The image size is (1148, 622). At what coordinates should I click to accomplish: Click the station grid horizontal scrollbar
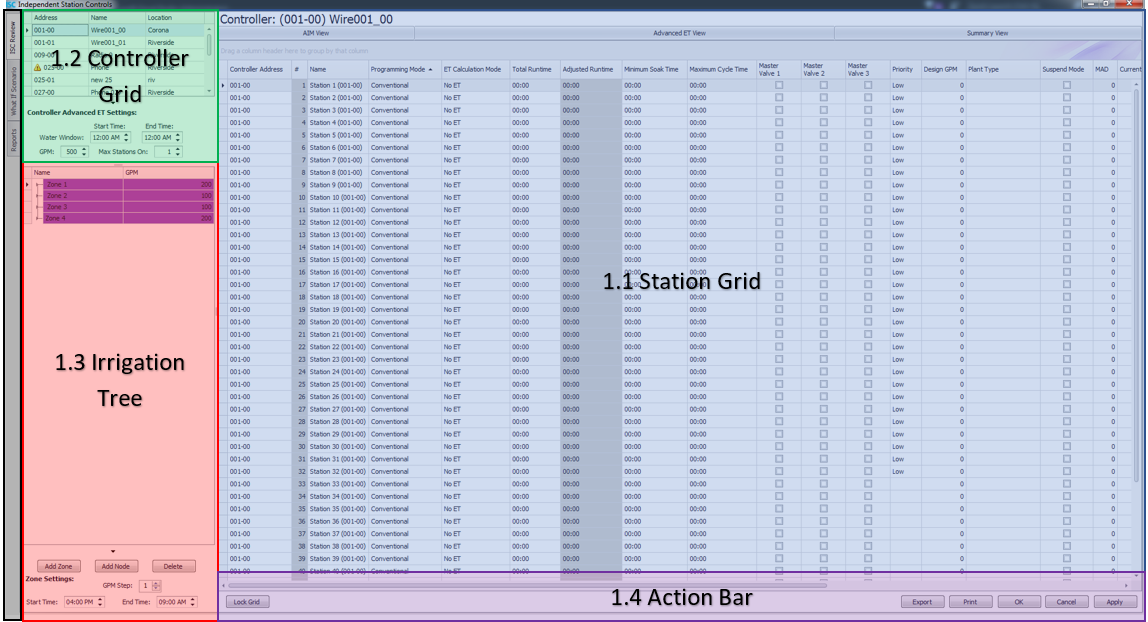click(x=527, y=585)
